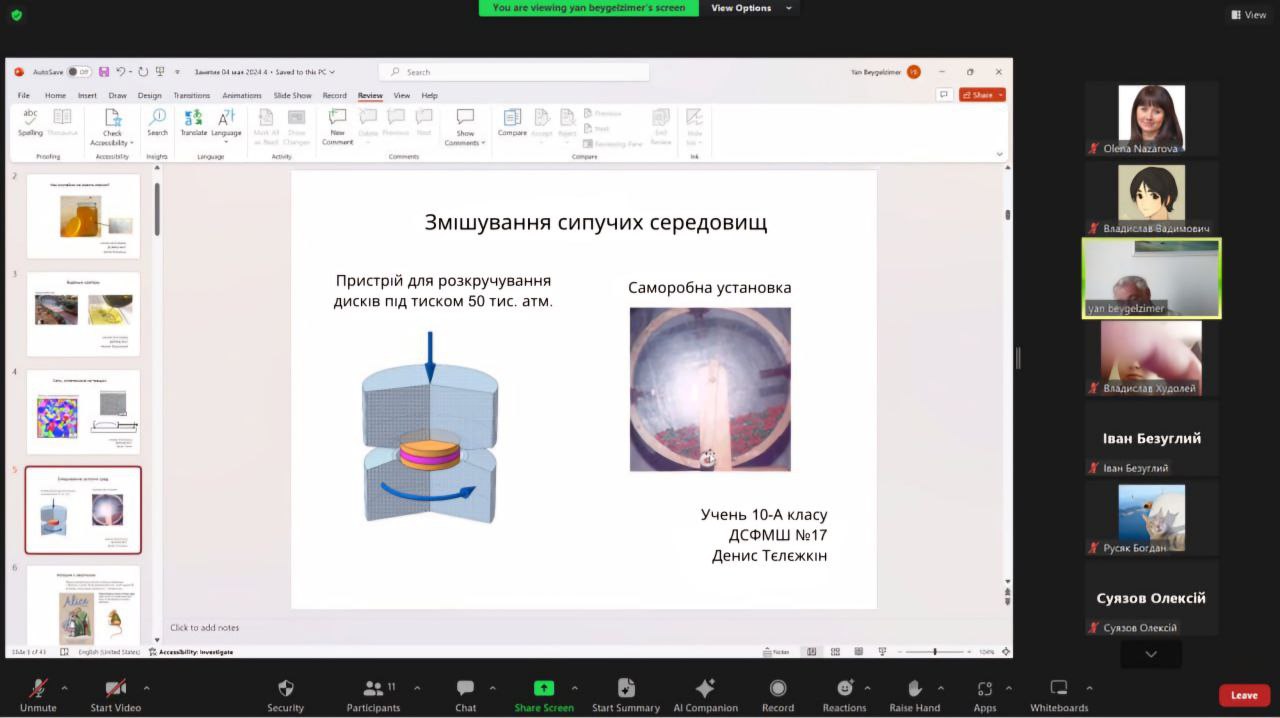Toggle AutoSave switch in PowerPoint
The width and height of the screenshot is (1280, 718).
click(x=79, y=72)
